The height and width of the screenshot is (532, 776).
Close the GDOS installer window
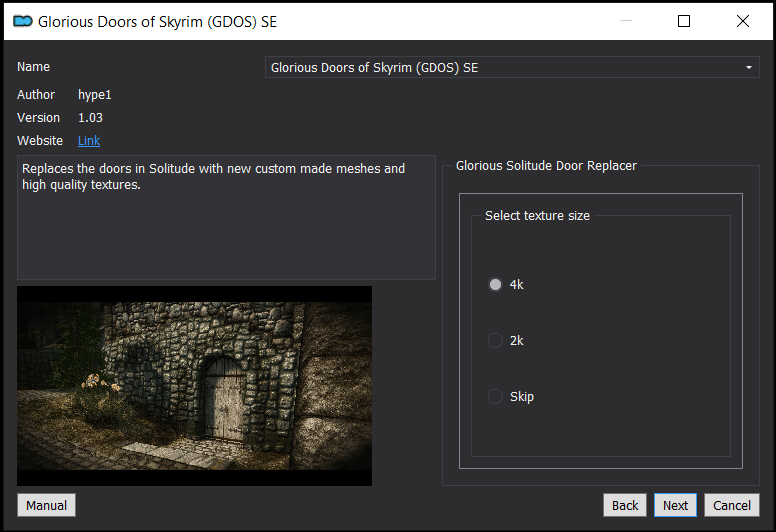pyautogui.click(x=743, y=21)
